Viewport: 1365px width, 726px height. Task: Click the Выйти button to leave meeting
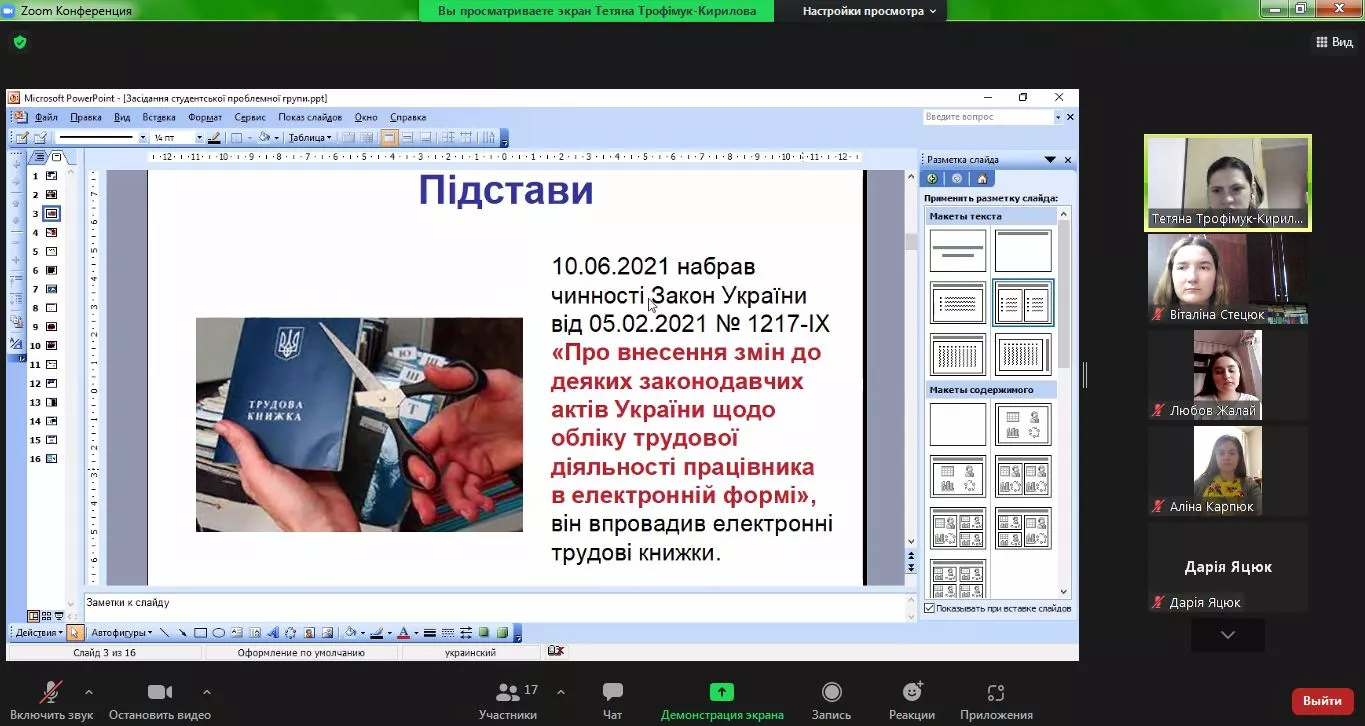1322,701
